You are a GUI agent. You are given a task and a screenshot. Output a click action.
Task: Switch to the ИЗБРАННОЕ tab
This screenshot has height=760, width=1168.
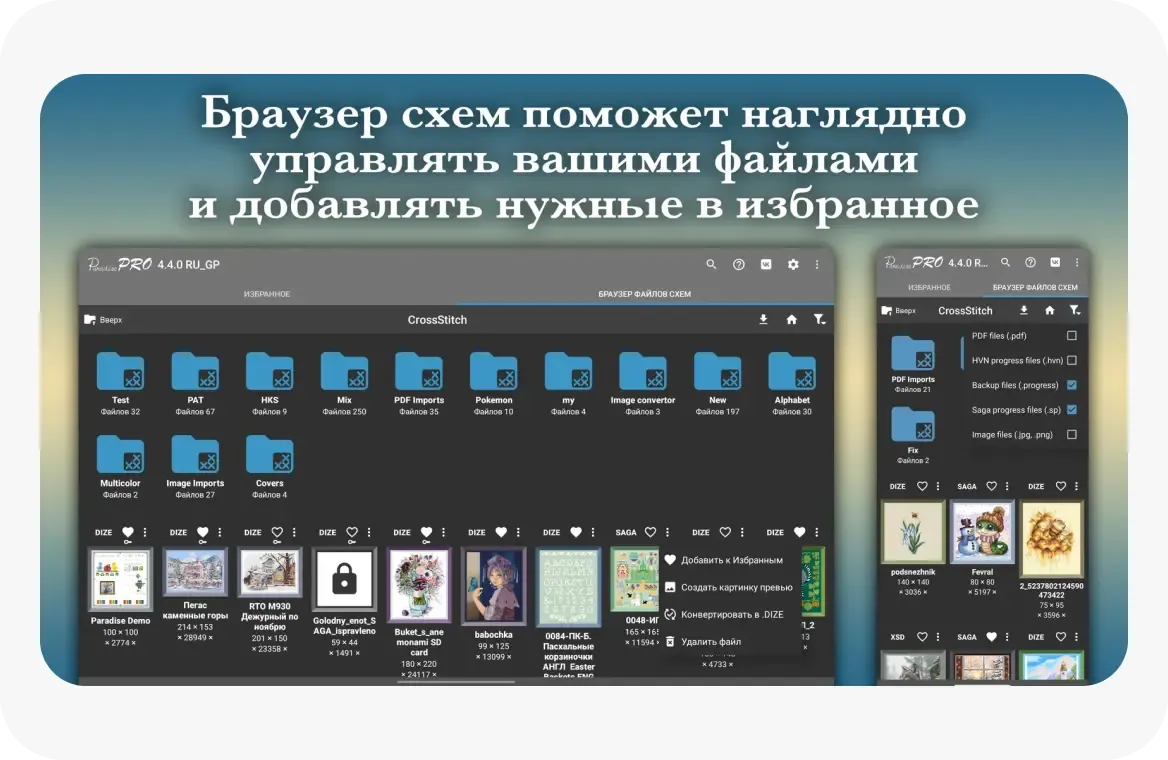coord(267,293)
